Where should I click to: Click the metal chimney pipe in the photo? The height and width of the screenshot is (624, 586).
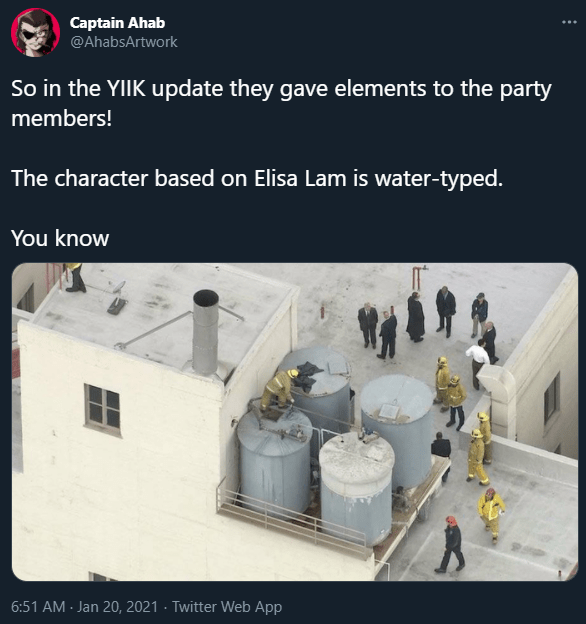coord(206,332)
